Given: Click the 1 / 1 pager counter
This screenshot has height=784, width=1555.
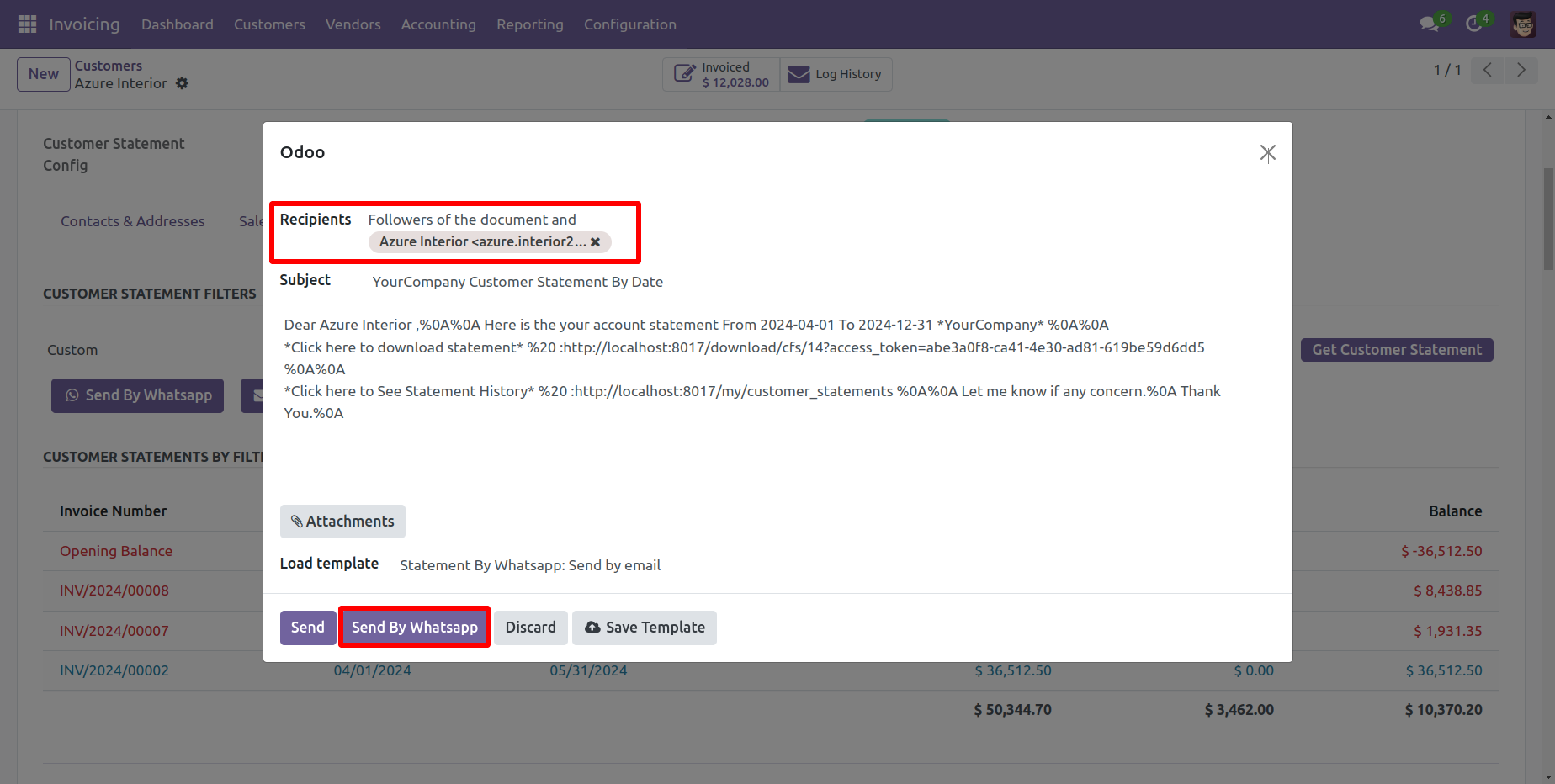Looking at the screenshot, I should pyautogui.click(x=1447, y=70).
